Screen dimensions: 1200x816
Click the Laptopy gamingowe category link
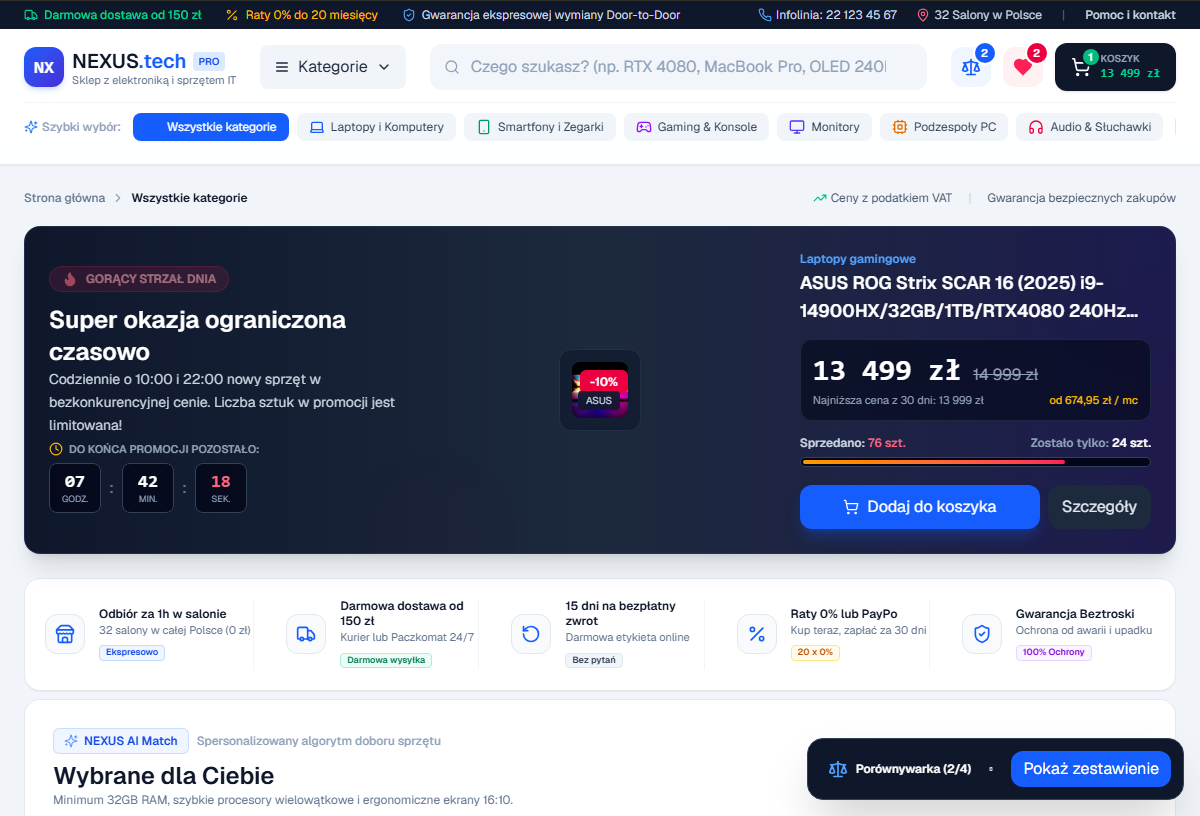[x=858, y=259]
